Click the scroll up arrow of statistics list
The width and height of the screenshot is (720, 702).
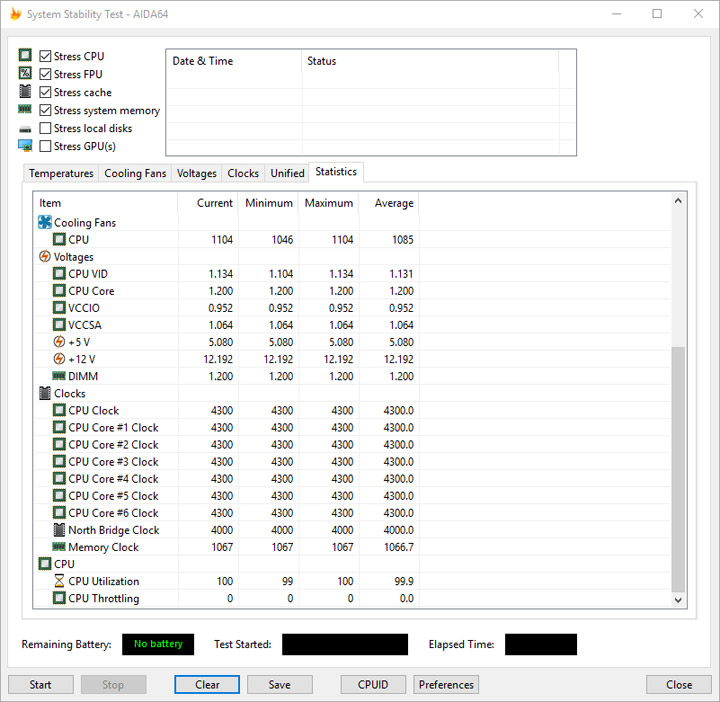tap(678, 201)
